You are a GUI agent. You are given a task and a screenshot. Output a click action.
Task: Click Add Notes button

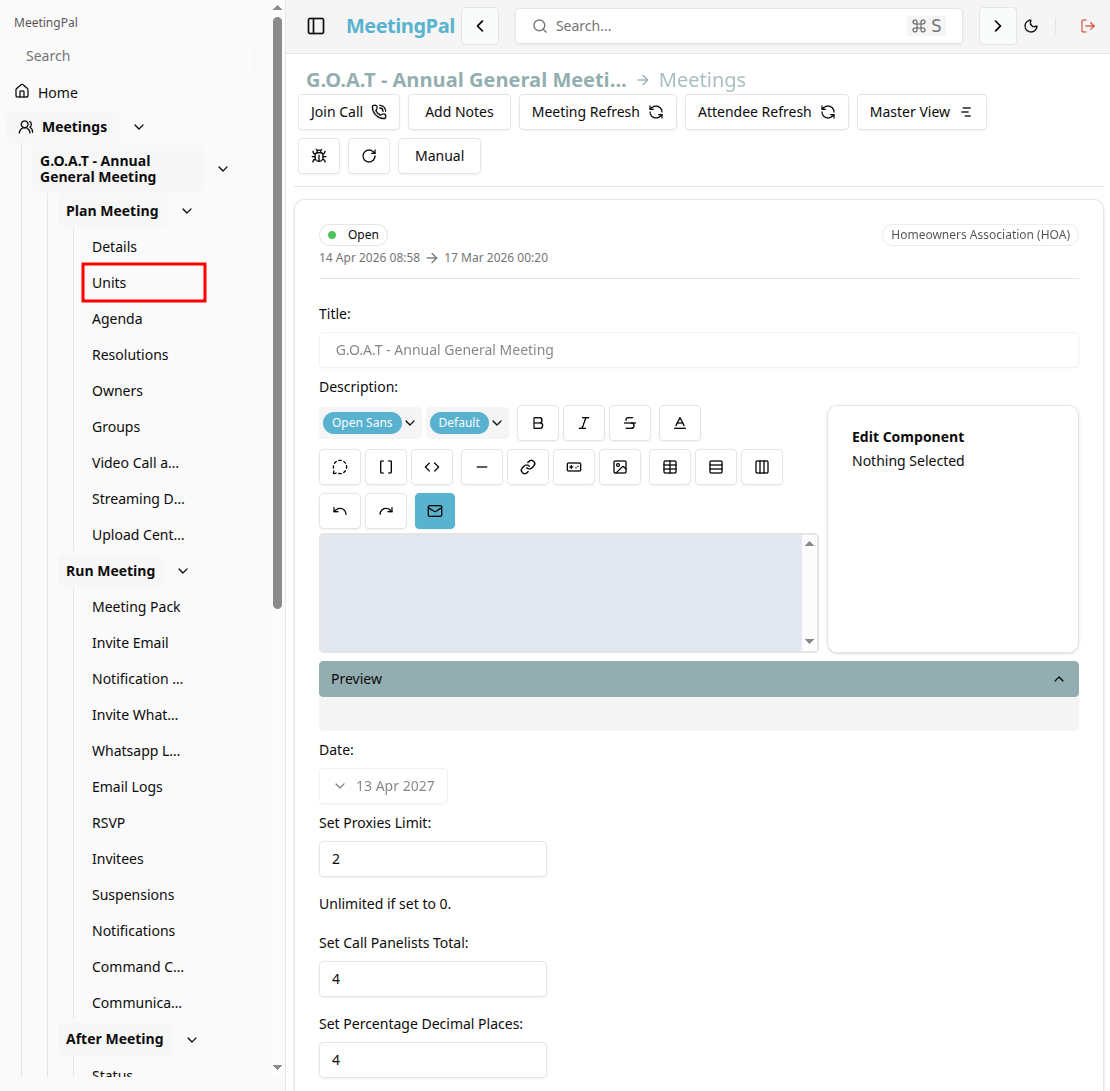[x=459, y=112]
